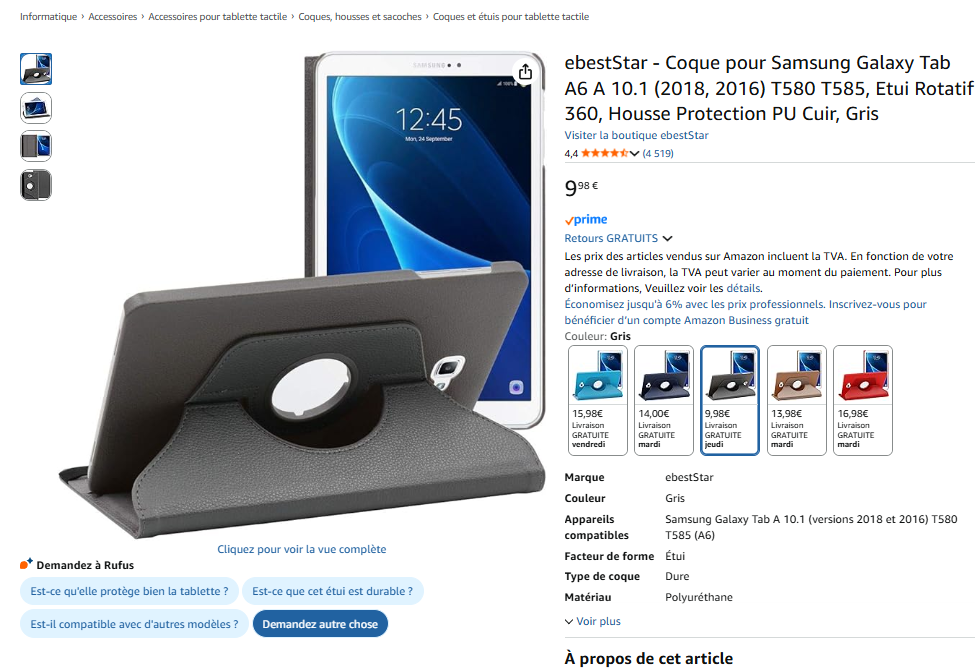Select the third open-case thumbnail
This screenshot has width=978, height=672.
(x=36, y=147)
